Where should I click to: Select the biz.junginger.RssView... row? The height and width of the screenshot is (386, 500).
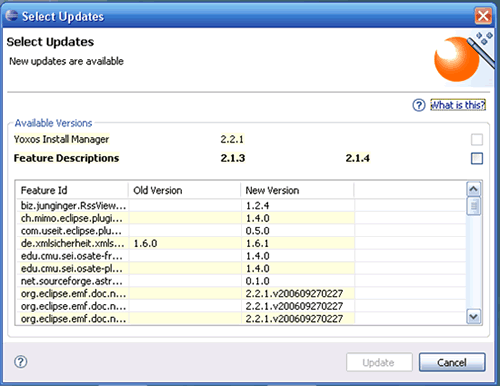[x=240, y=206]
